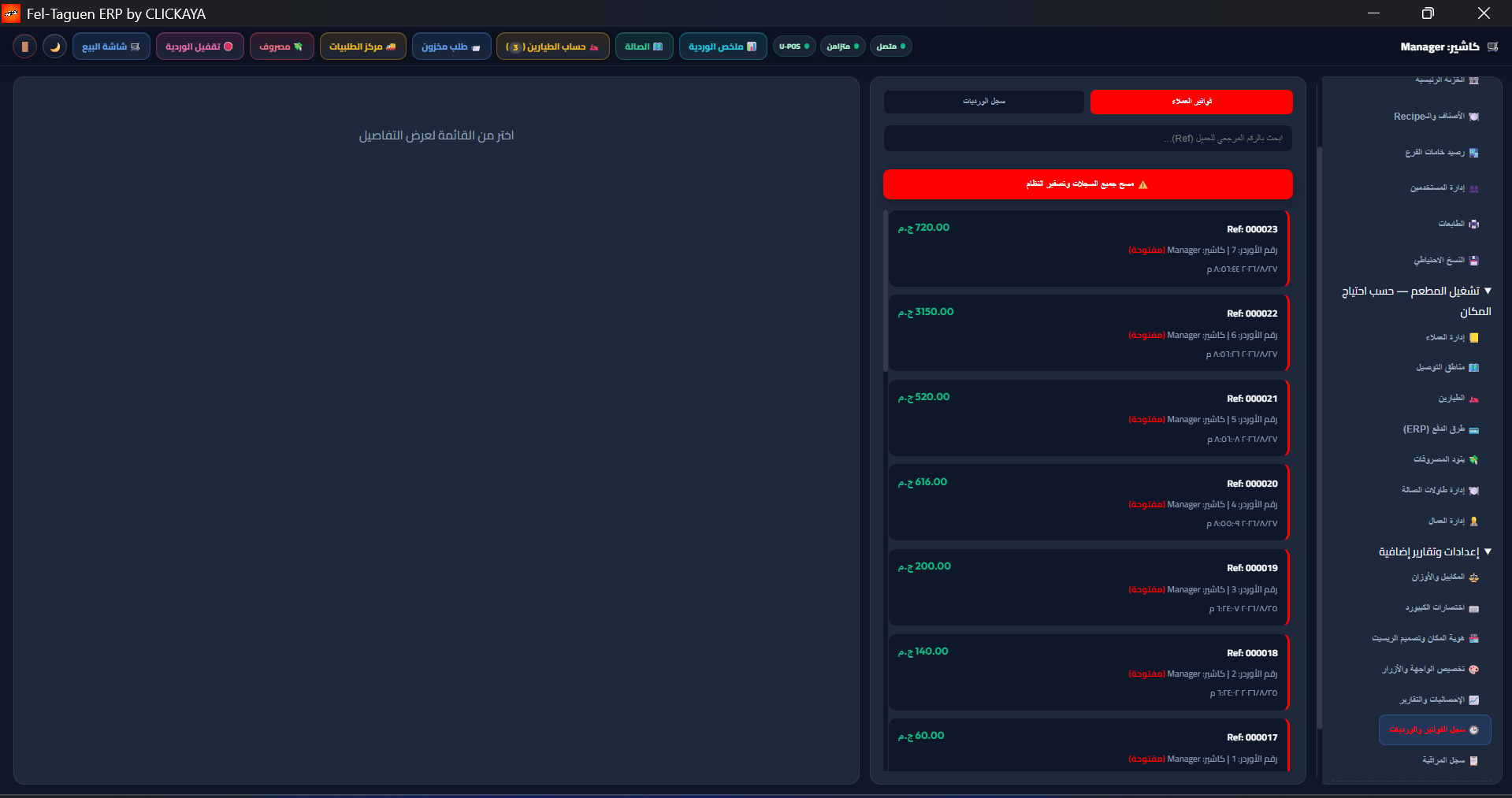The height and width of the screenshot is (798, 1512).
Task: Click the red clear all records button
Action: pyautogui.click(x=1087, y=184)
